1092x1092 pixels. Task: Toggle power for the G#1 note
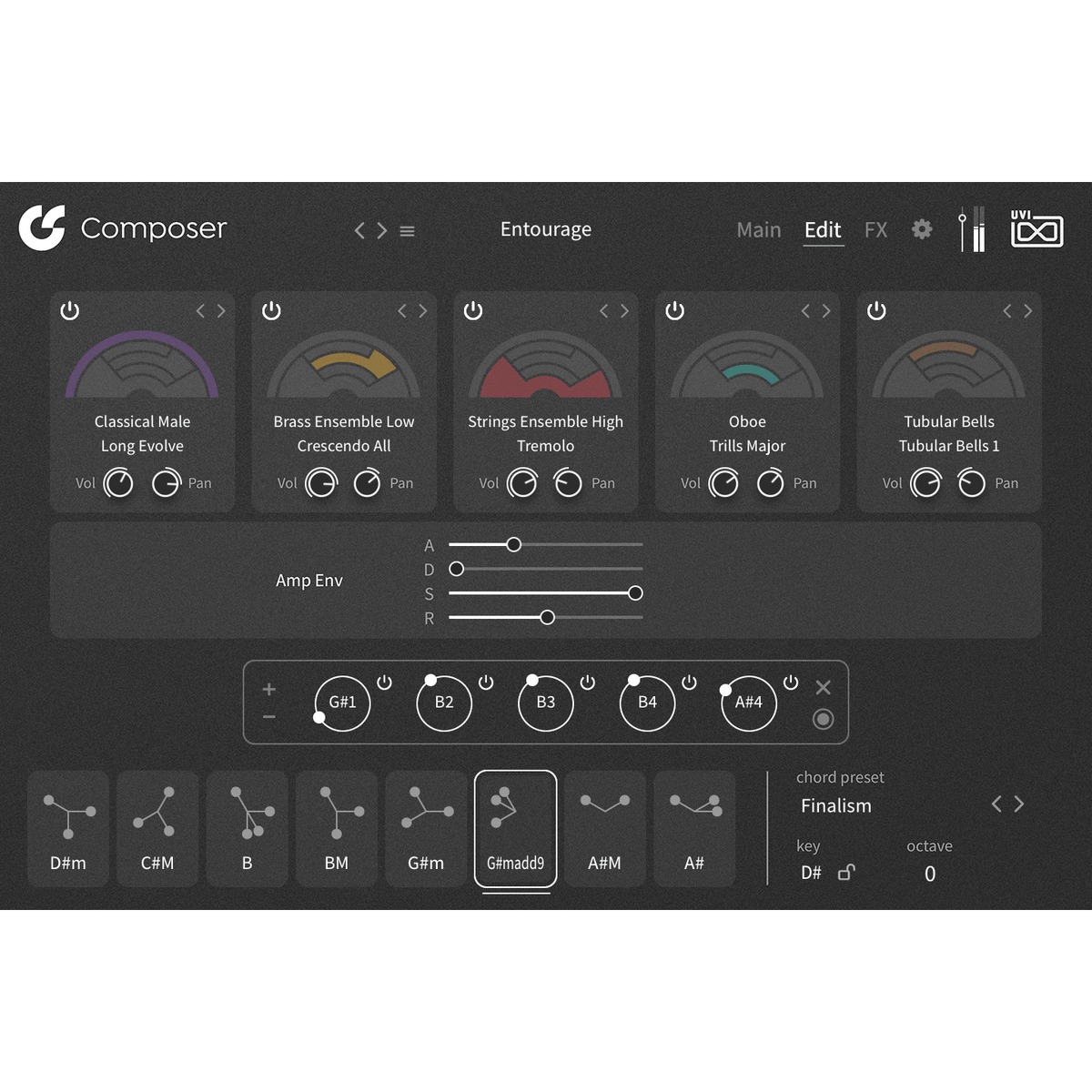pos(384,682)
